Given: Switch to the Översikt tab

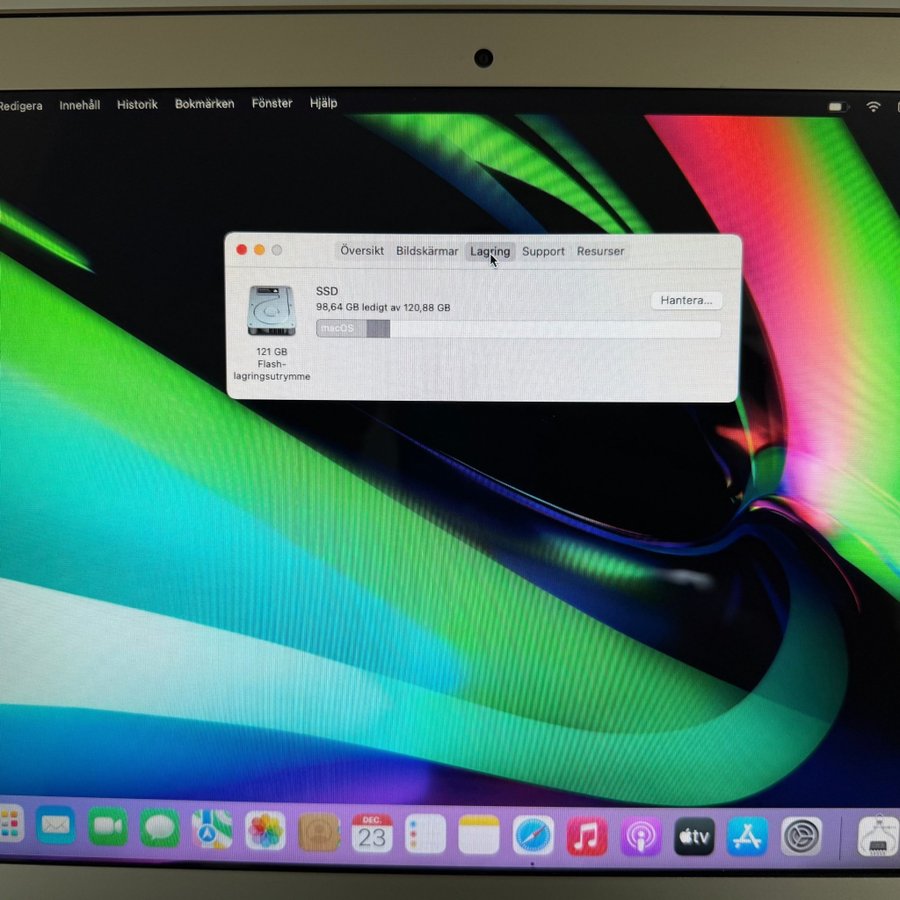Looking at the screenshot, I should pyautogui.click(x=361, y=251).
